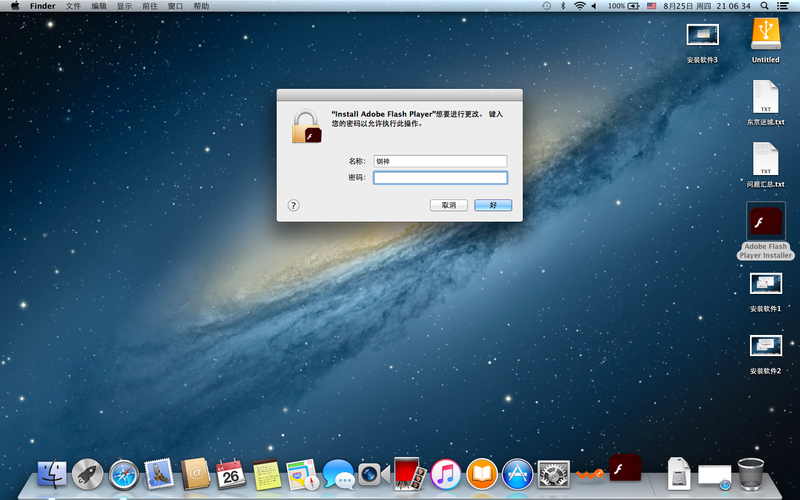This screenshot has width=800, height=500.
Task: Click Flash installer icon in Dock
Action: click(x=625, y=468)
